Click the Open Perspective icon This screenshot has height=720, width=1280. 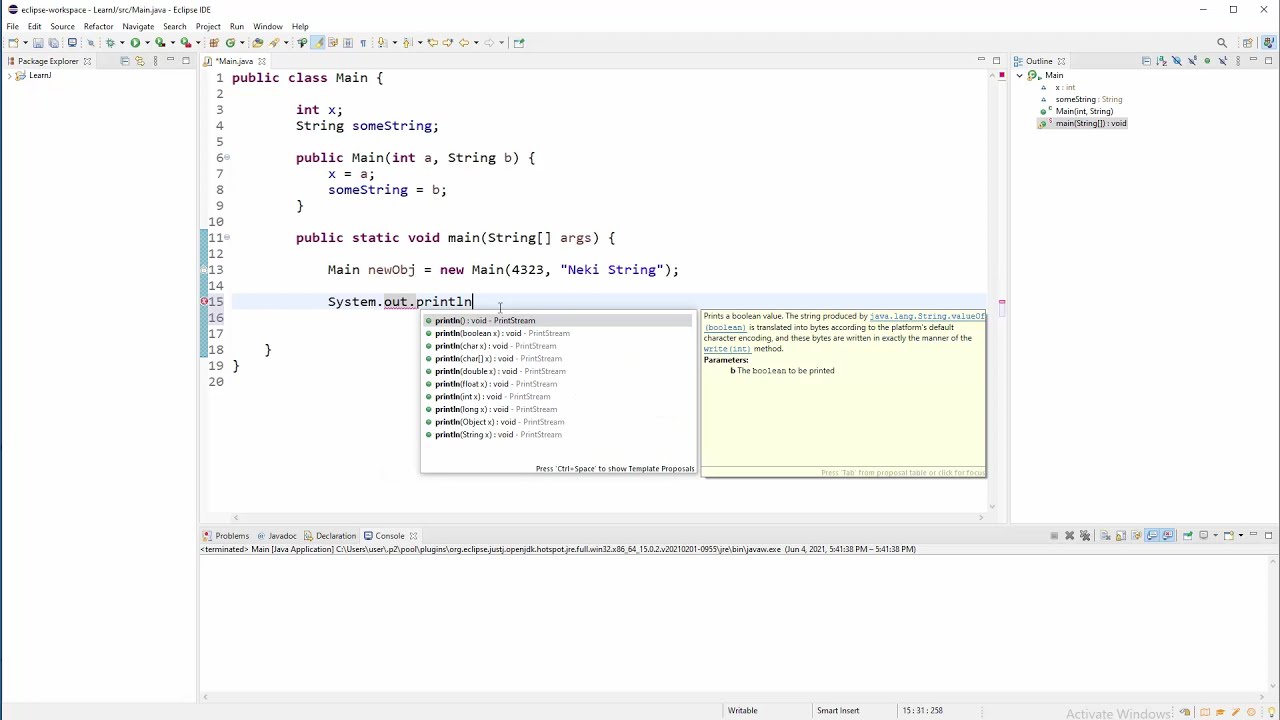pos(1248,42)
